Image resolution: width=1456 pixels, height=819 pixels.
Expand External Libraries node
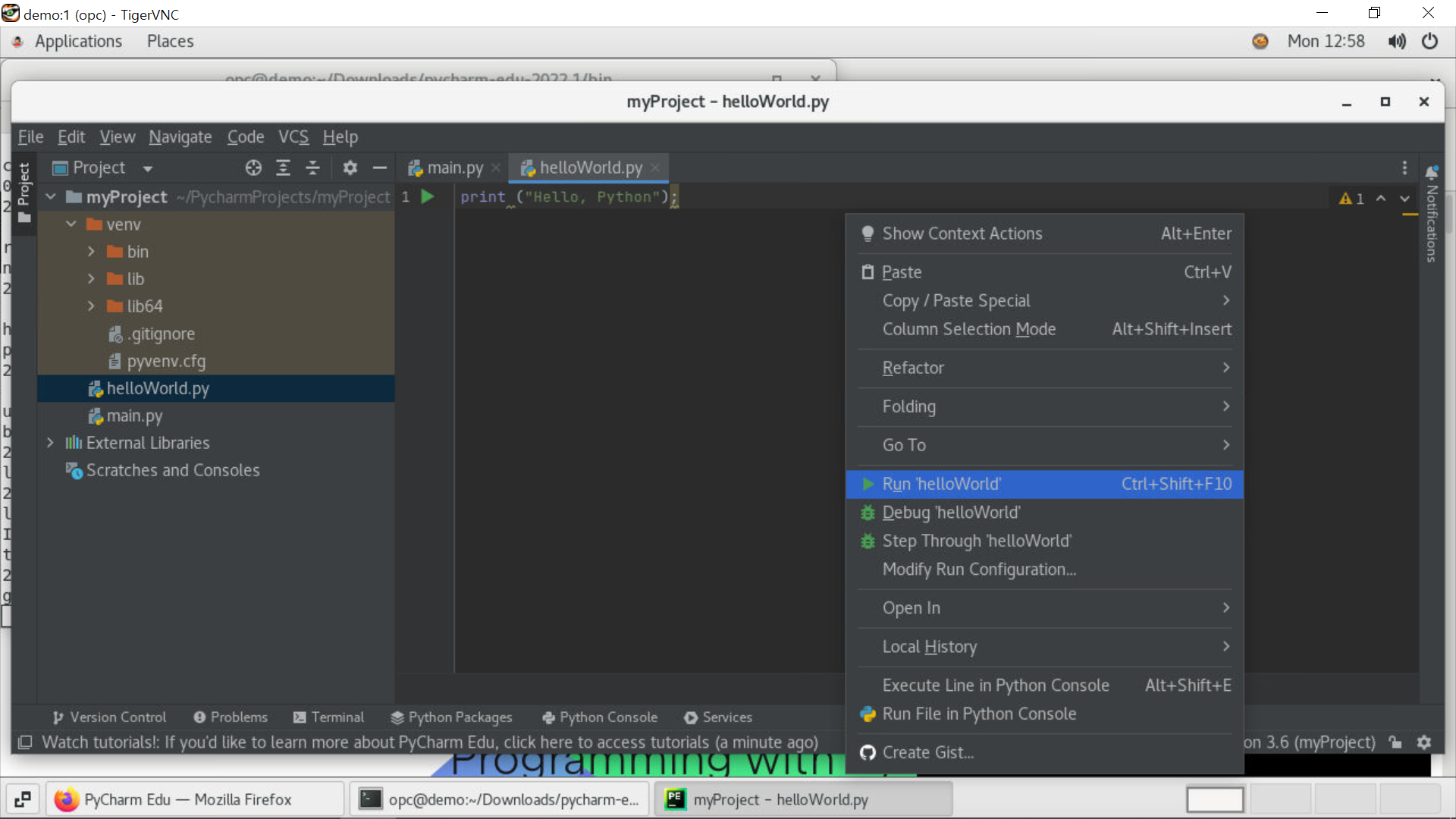coord(50,443)
